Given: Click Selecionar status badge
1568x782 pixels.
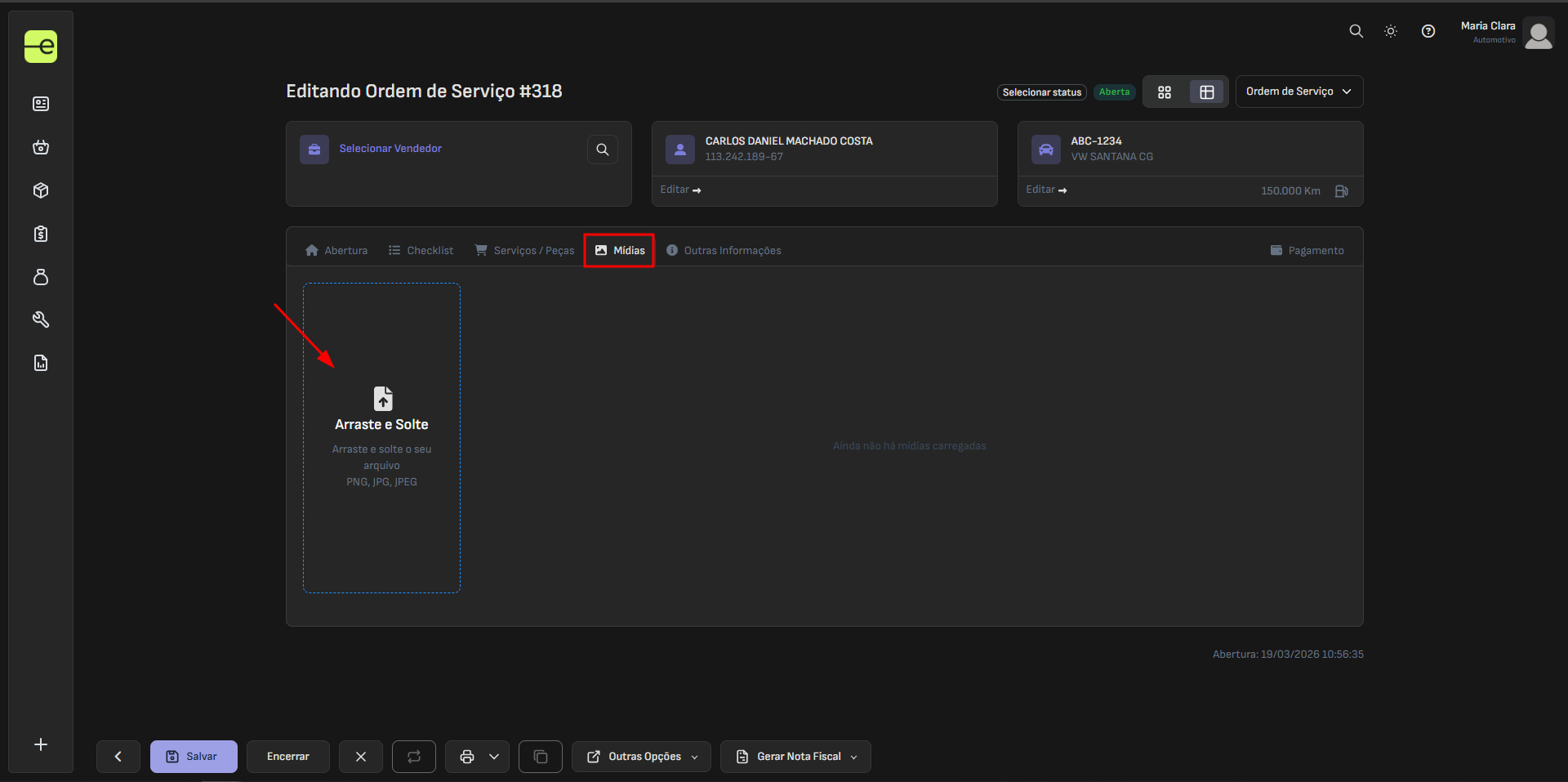Looking at the screenshot, I should tap(1041, 92).
